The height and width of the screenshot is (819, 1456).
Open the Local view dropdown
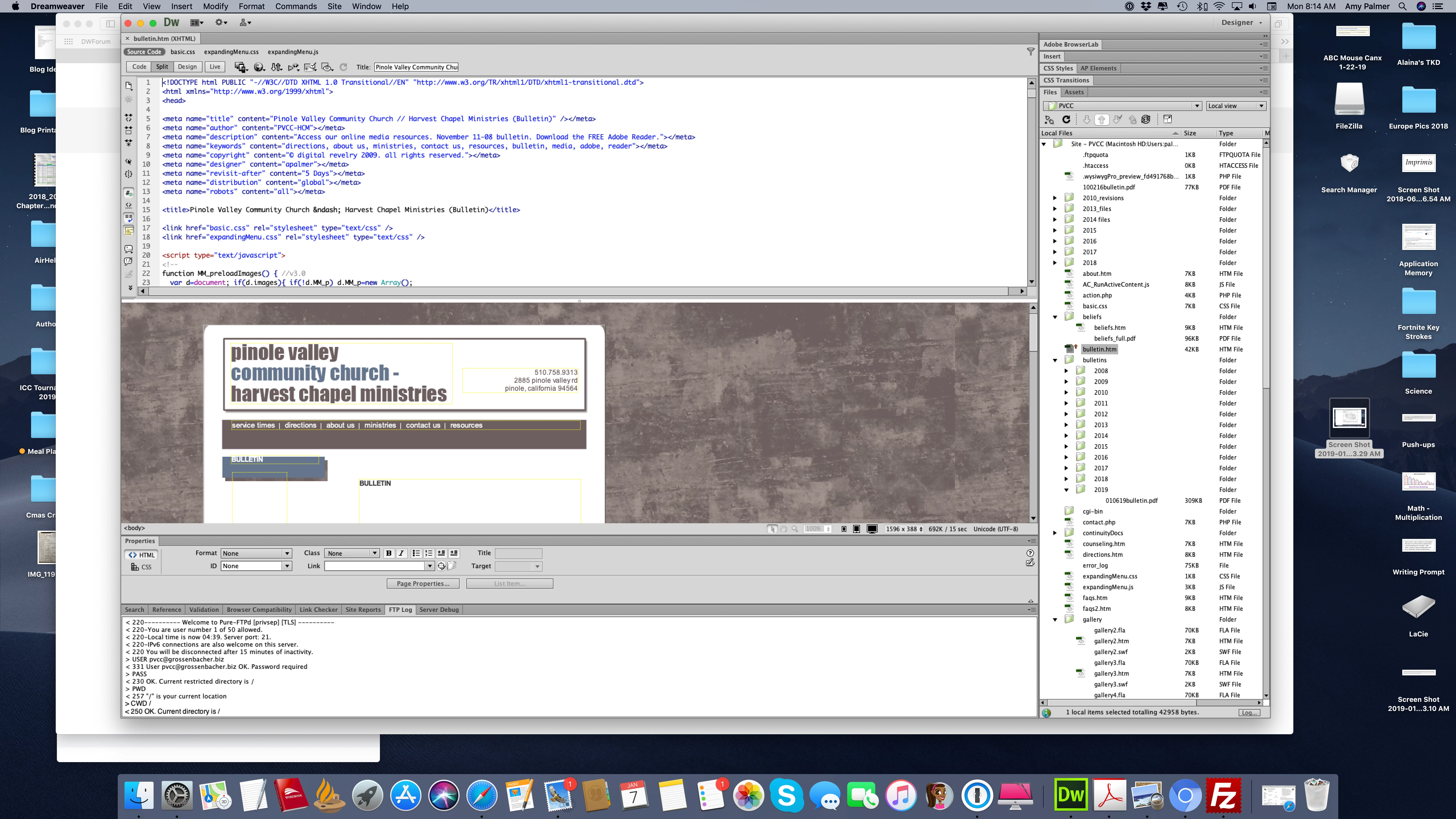point(1236,106)
